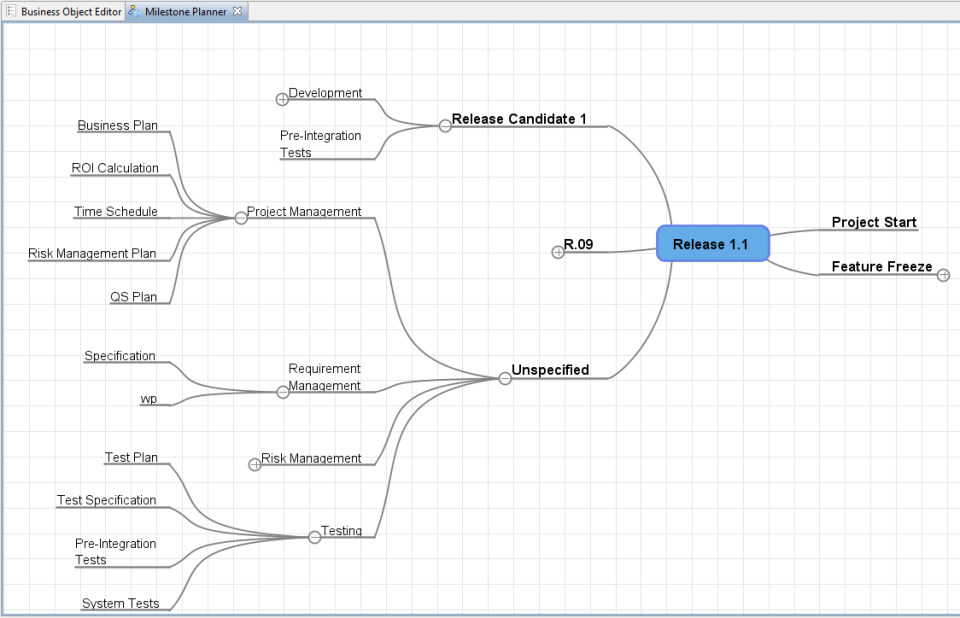Collapse the Testing branch
This screenshot has width=960, height=618.
315,537
